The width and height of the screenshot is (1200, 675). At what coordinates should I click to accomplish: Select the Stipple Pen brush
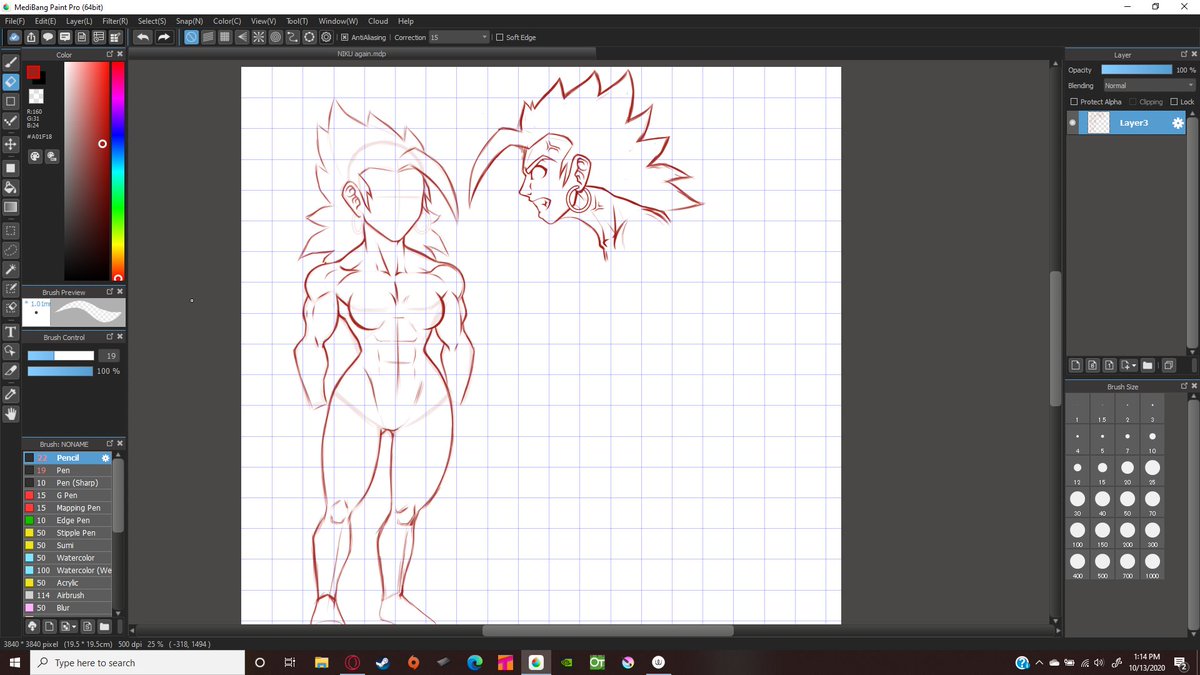(x=68, y=532)
